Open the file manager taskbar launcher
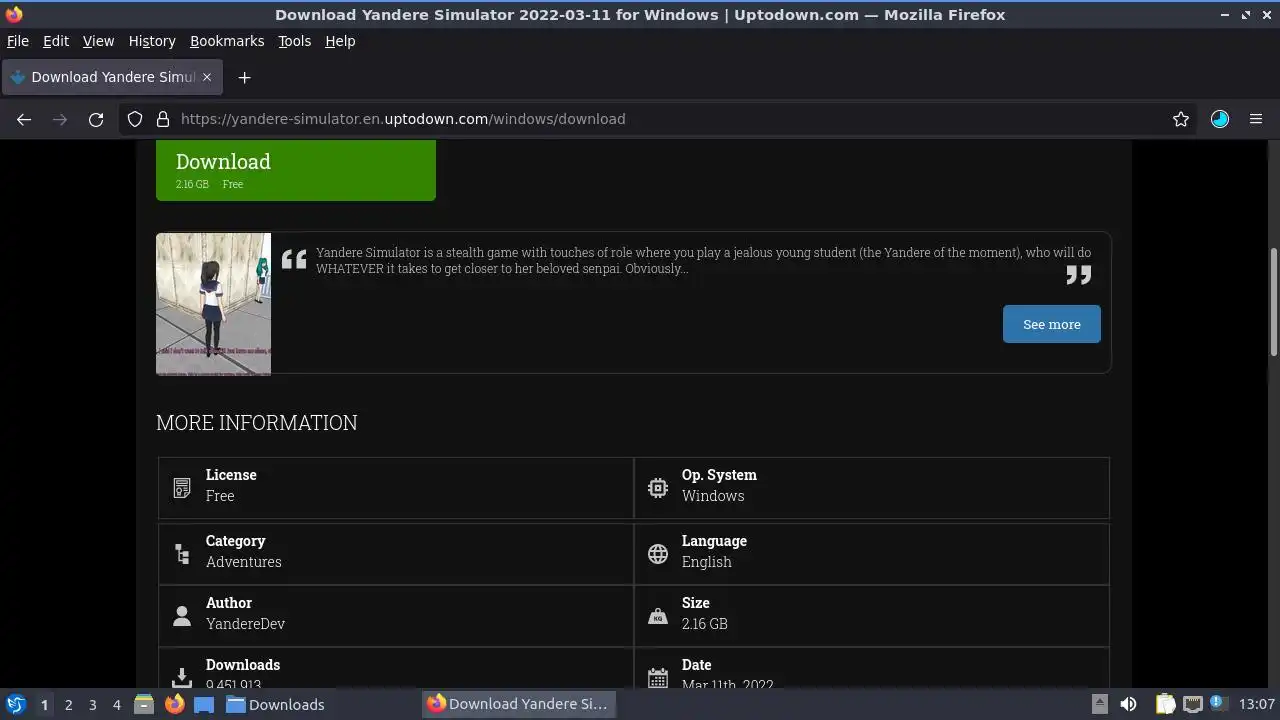Image resolution: width=1280 pixels, height=720 pixels. pyautogui.click(x=144, y=704)
